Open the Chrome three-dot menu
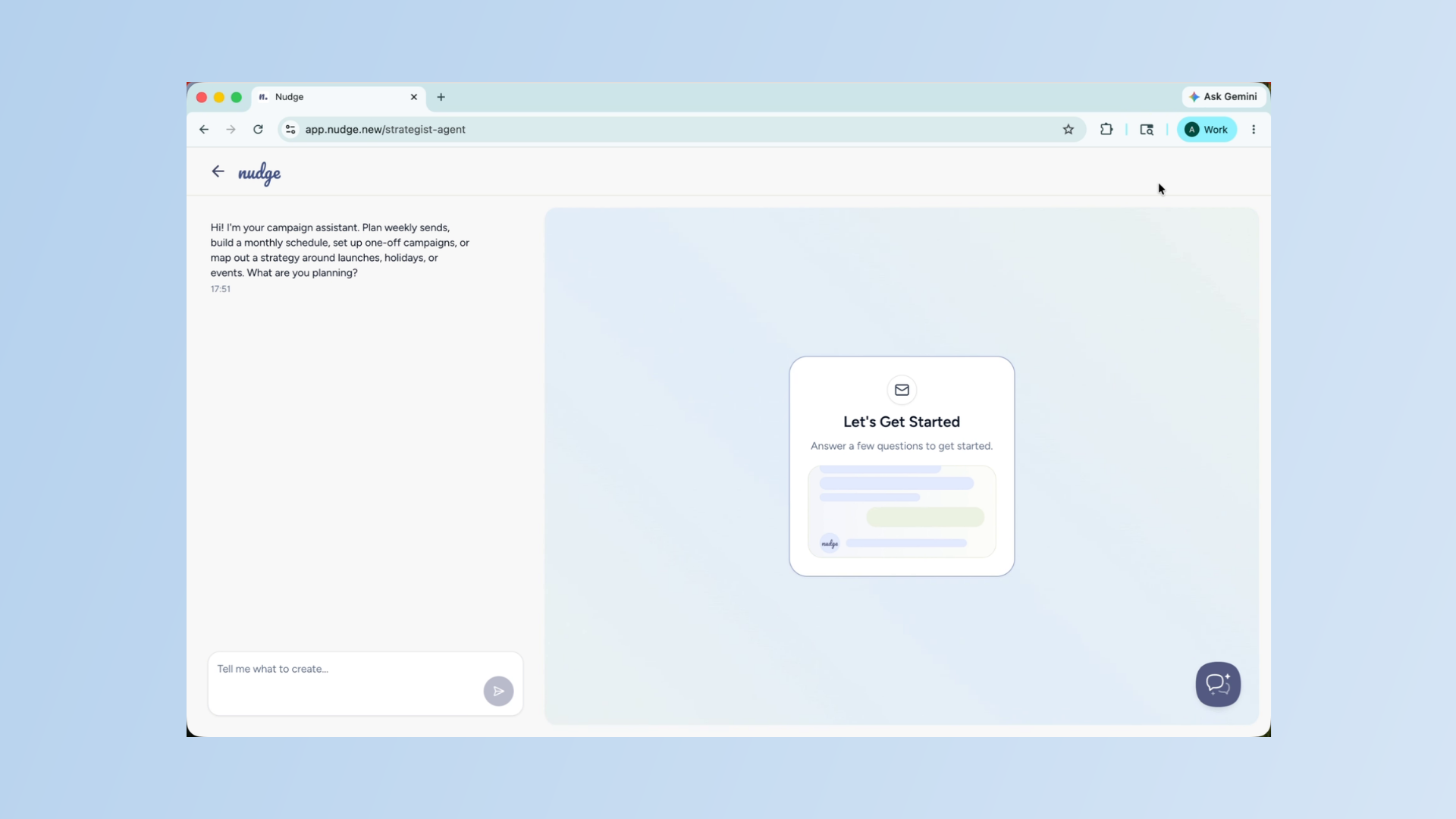This screenshot has width=1456, height=819. coord(1254,130)
